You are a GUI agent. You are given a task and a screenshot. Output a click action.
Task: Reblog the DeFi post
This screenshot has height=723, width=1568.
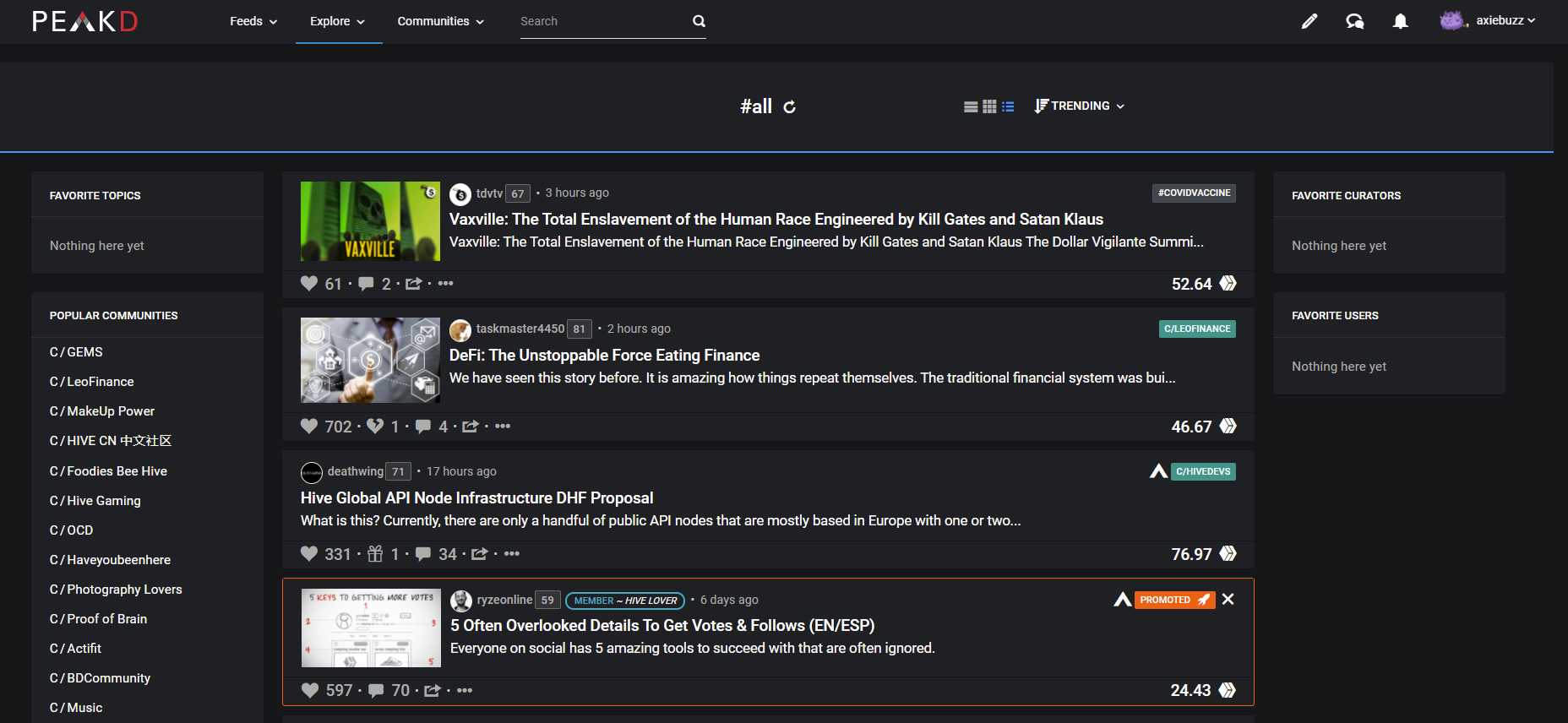coord(471,427)
